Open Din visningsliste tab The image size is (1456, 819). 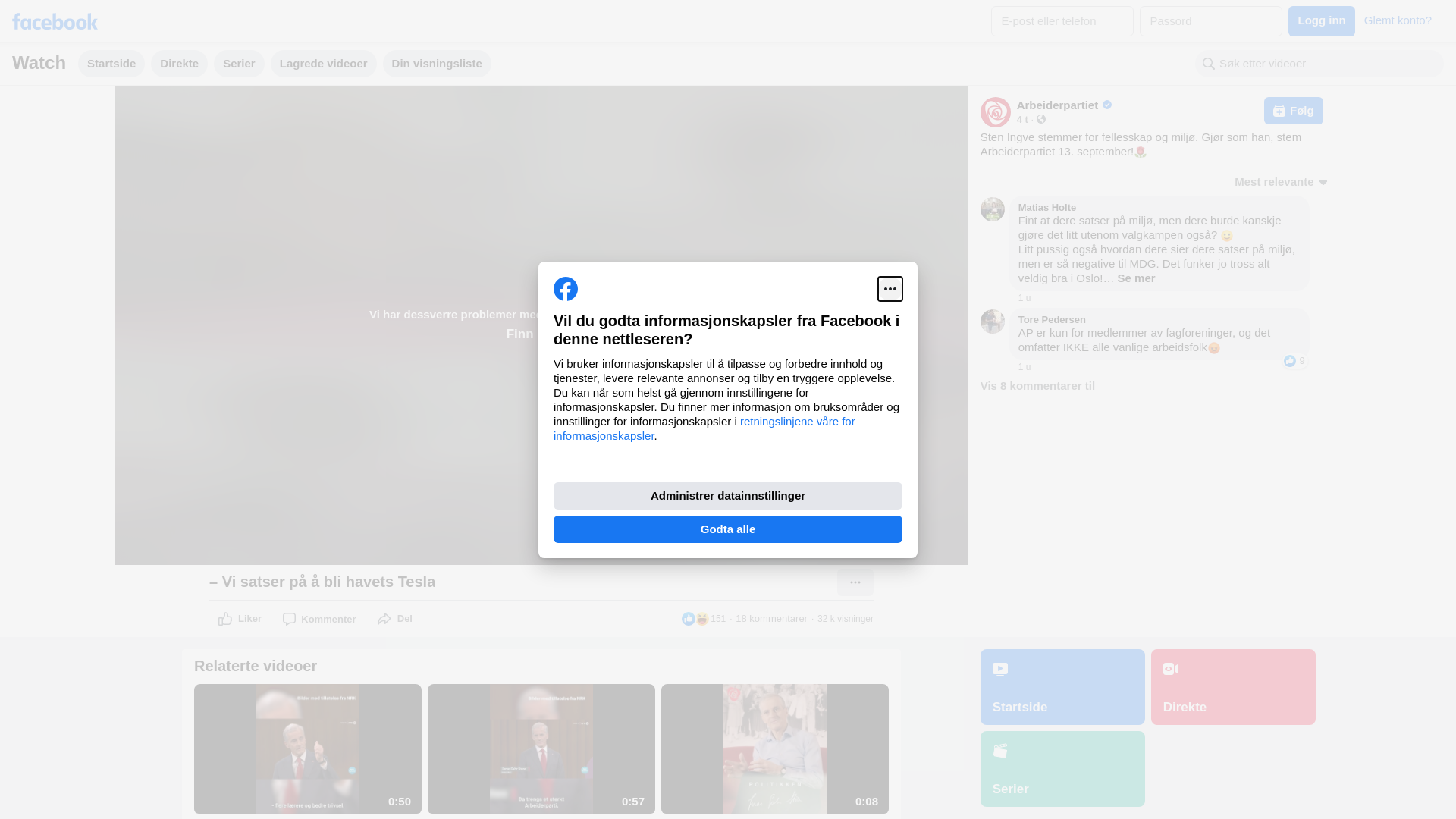pos(437,64)
